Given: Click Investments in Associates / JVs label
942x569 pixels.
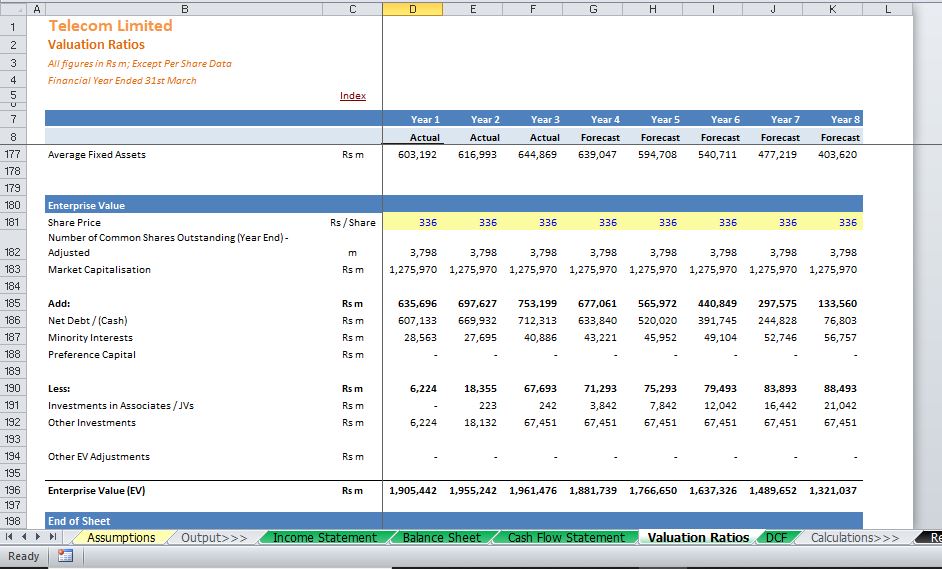Looking at the screenshot, I should (x=121, y=406).
